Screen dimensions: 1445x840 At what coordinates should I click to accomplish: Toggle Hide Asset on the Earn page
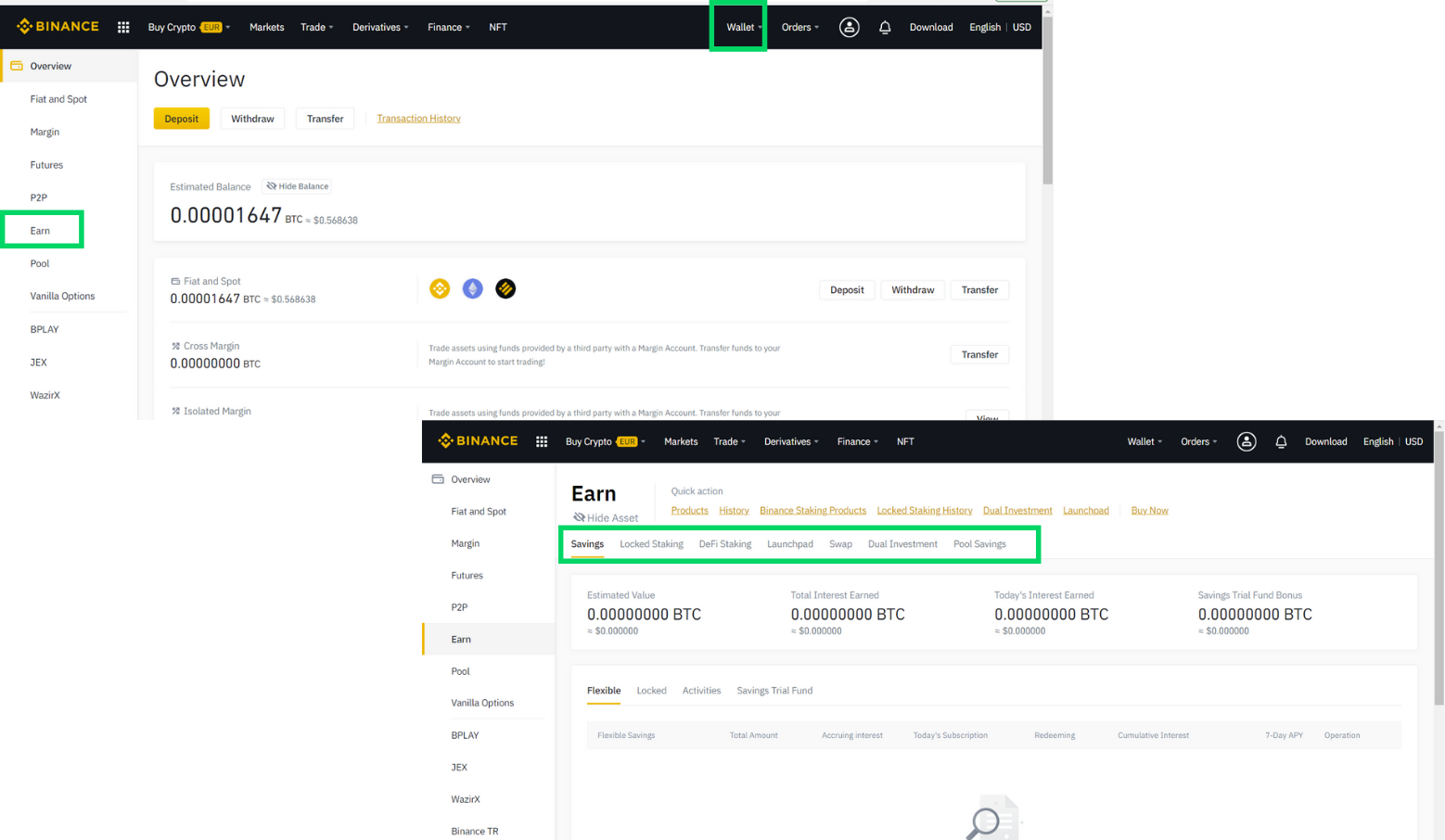point(606,517)
